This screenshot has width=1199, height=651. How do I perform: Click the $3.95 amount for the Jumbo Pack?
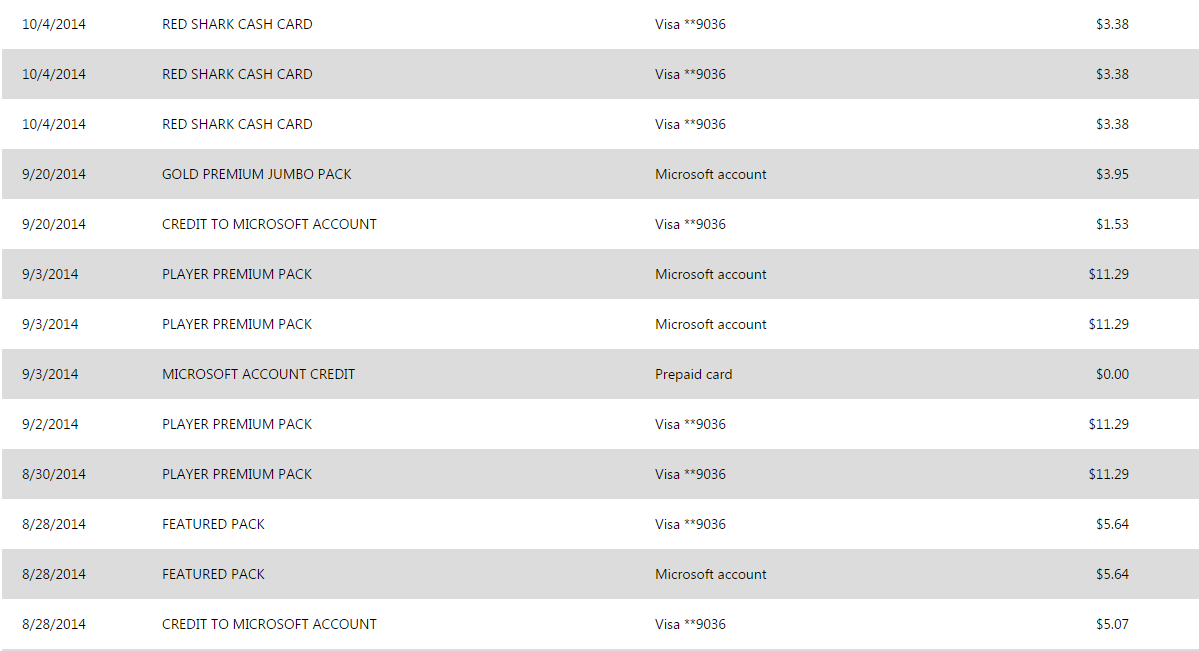pyautogui.click(x=1112, y=174)
